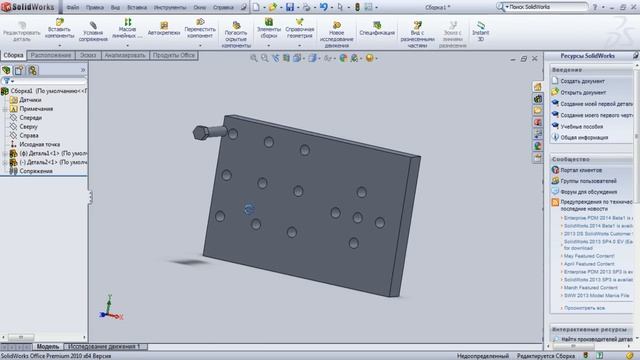This screenshot has height=360, width=640.
Task: Click Save floppy-disk icon
Action: point(290,7)
